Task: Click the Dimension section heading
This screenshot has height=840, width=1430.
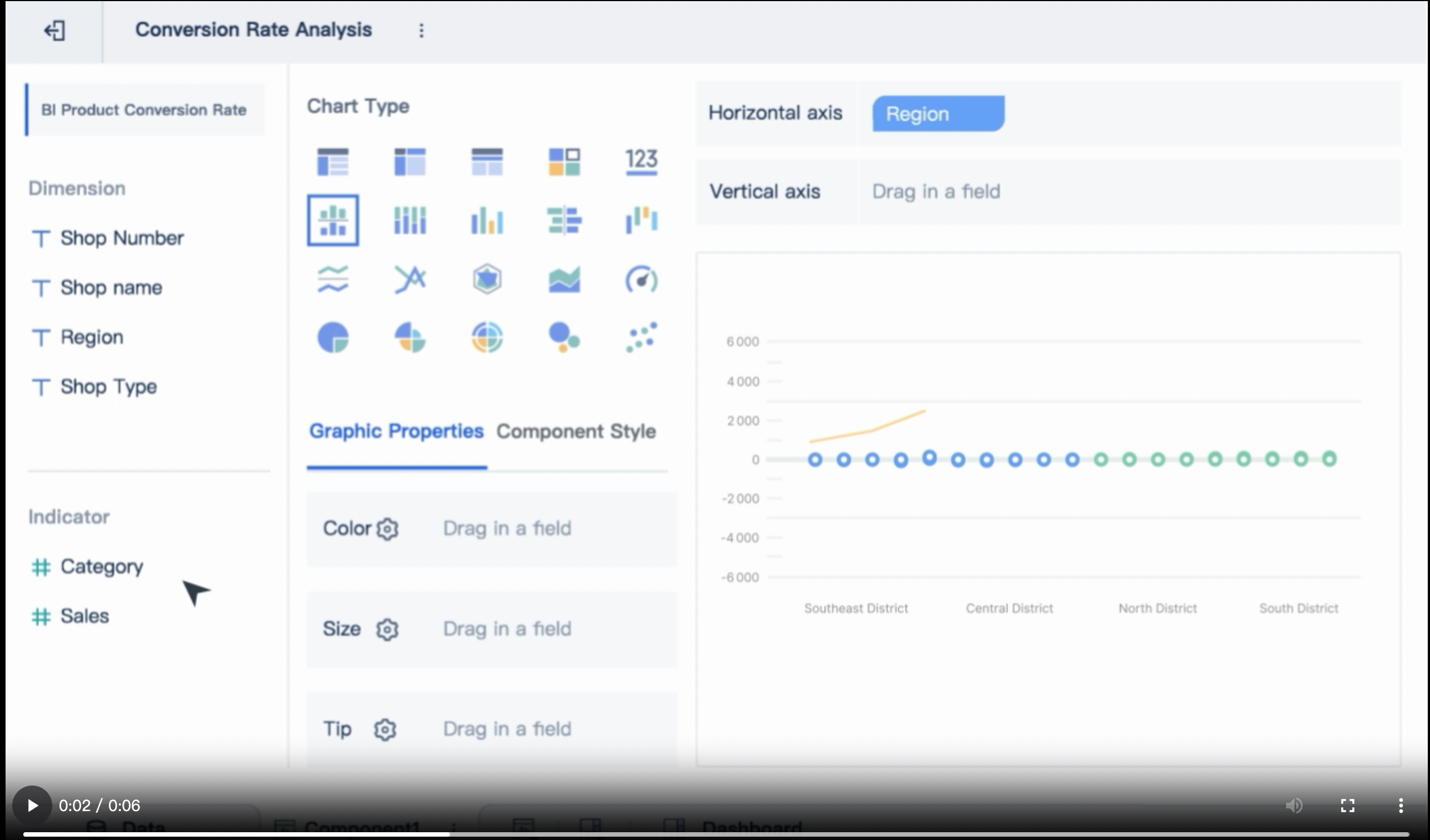Action: point(77,188)
